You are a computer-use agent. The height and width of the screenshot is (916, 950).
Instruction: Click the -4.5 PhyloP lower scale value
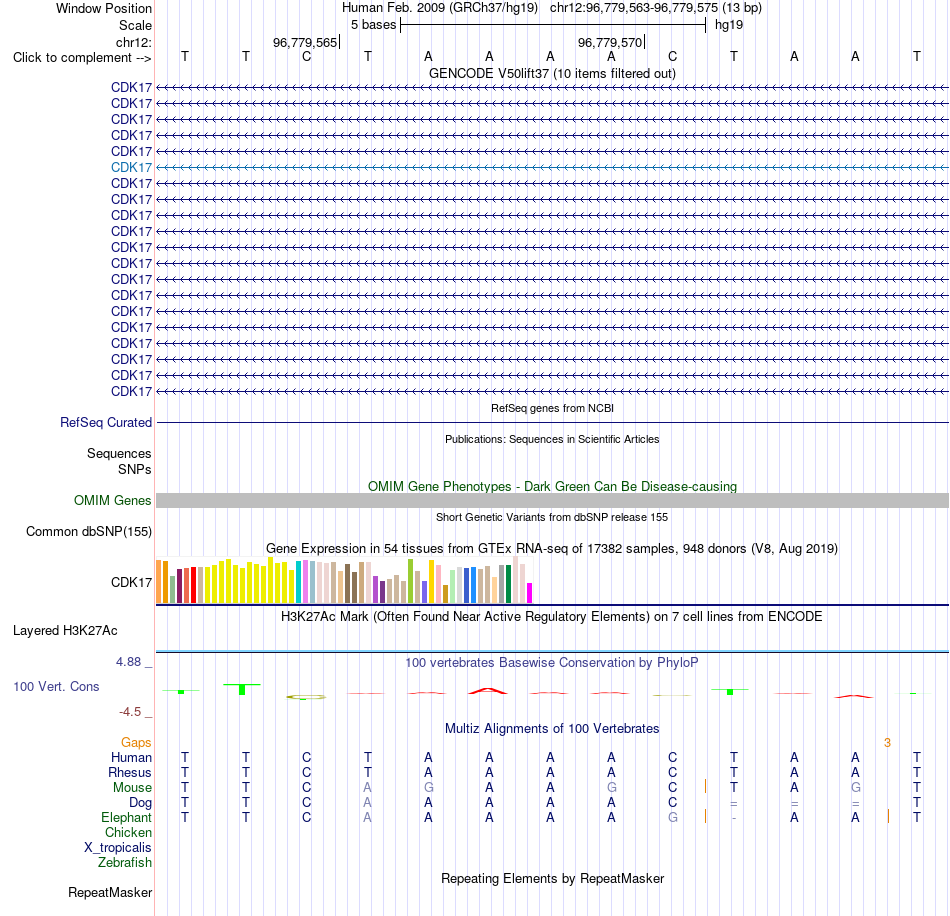(x=130, y=712)
